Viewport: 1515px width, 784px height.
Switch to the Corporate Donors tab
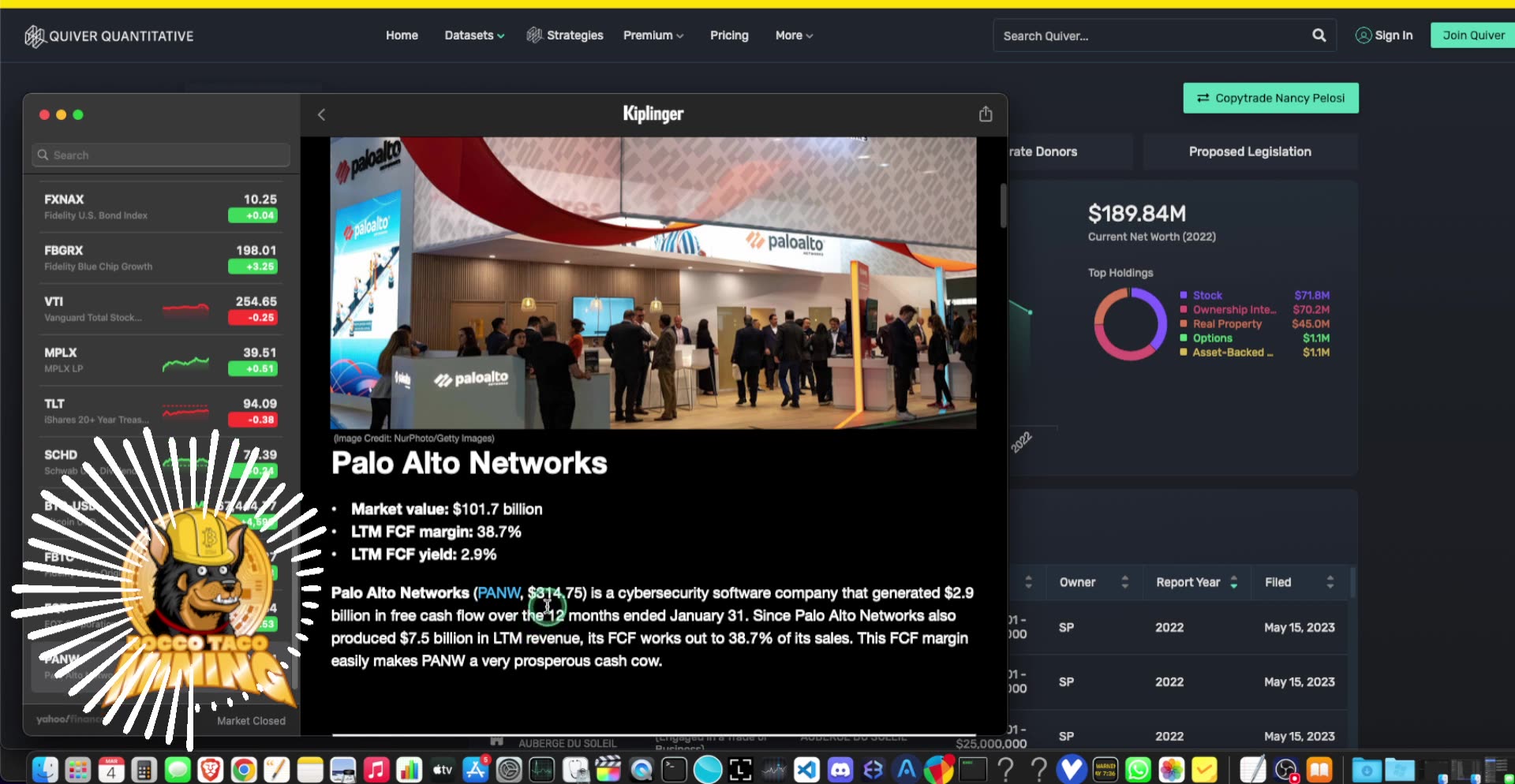point(1070,151)
